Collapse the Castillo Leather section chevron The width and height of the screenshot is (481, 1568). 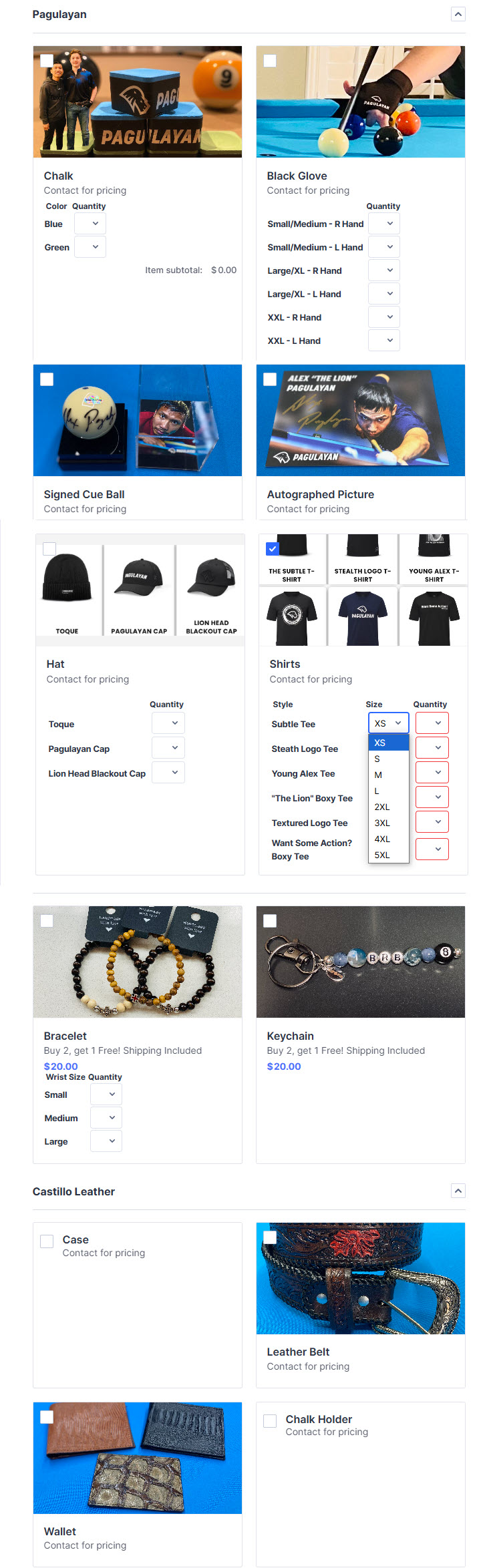(x=458, y=1191)
